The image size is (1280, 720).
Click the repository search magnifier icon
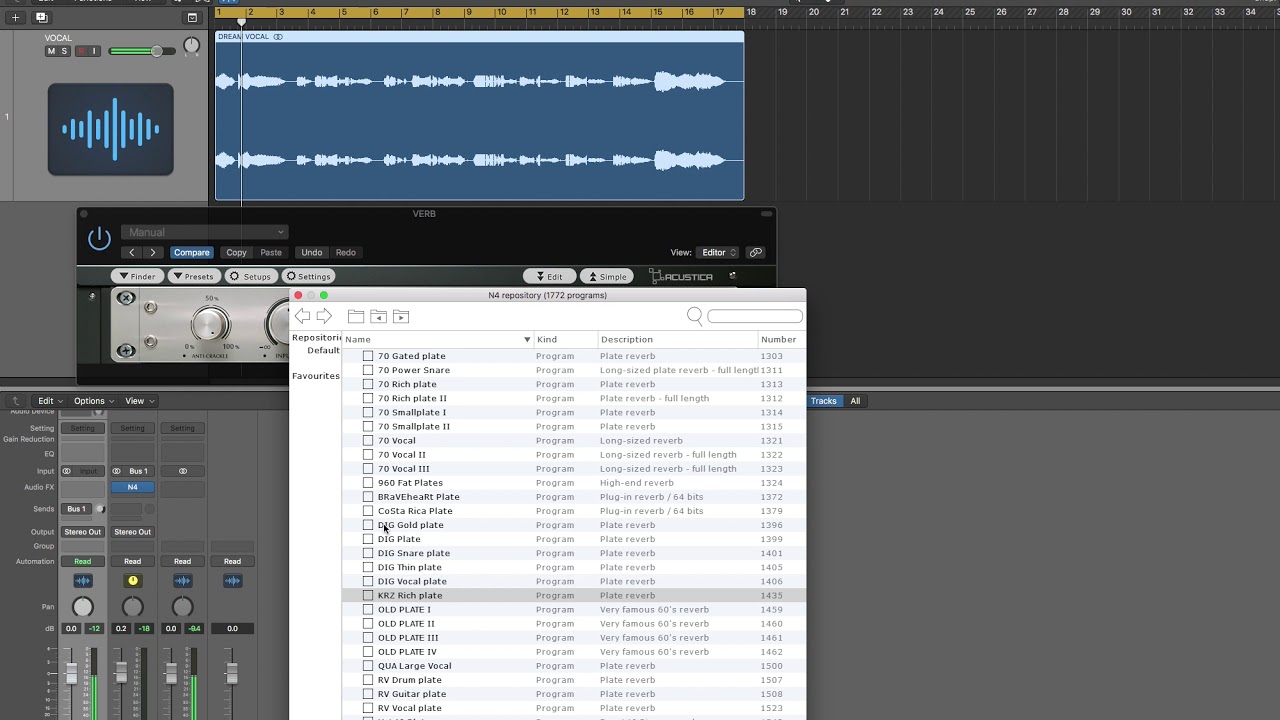pos(695,316)
